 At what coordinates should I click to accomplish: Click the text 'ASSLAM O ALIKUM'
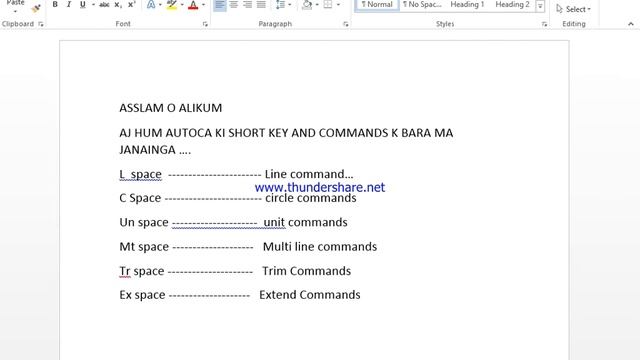pos(171,108)
